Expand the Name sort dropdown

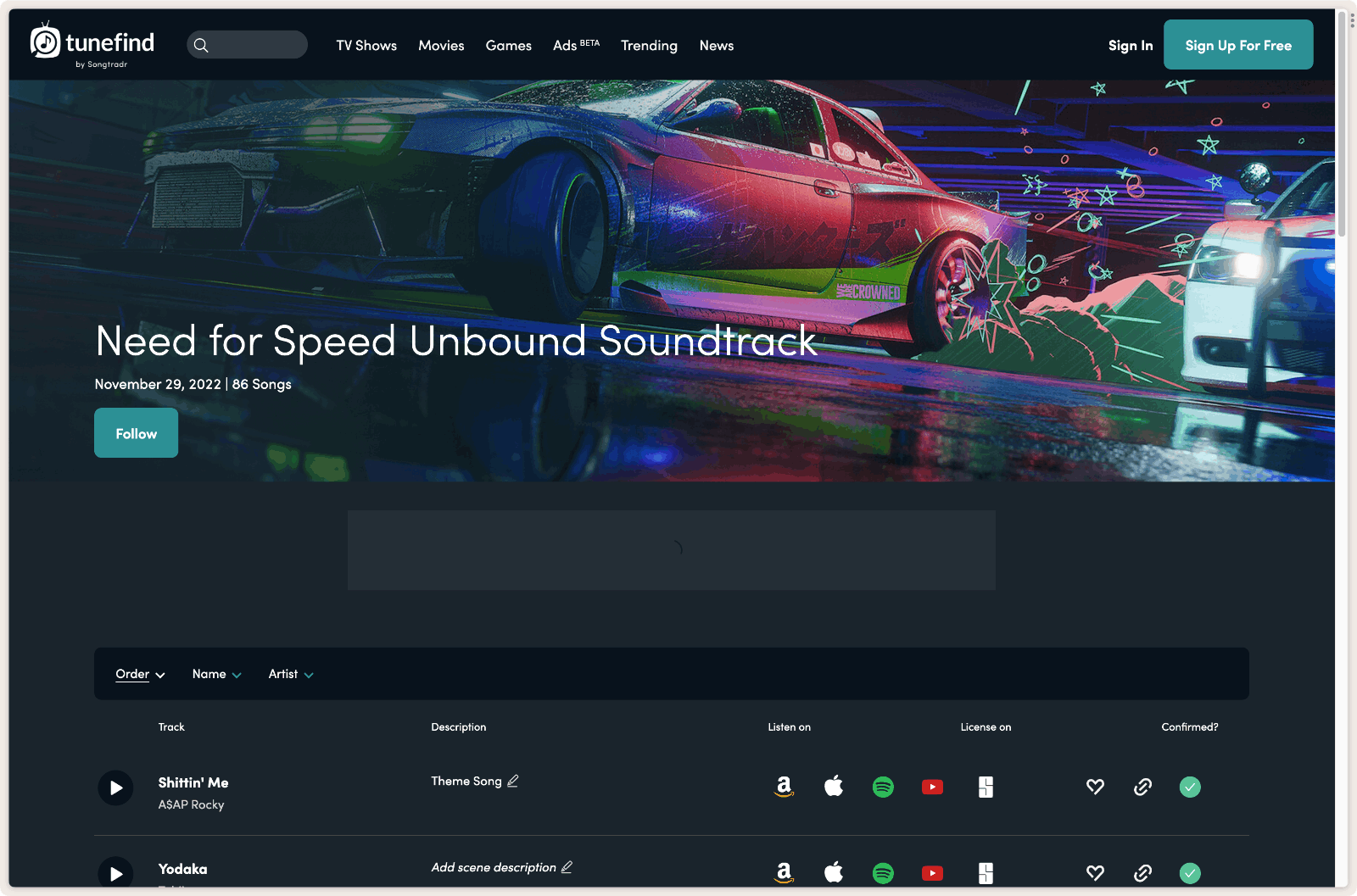(217, 674)
